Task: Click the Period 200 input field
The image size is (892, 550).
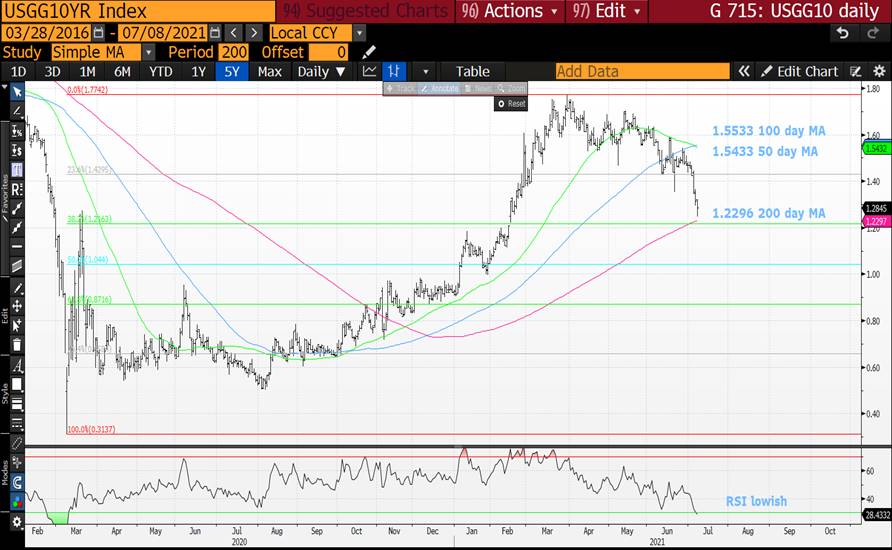Action: (234, 52)
